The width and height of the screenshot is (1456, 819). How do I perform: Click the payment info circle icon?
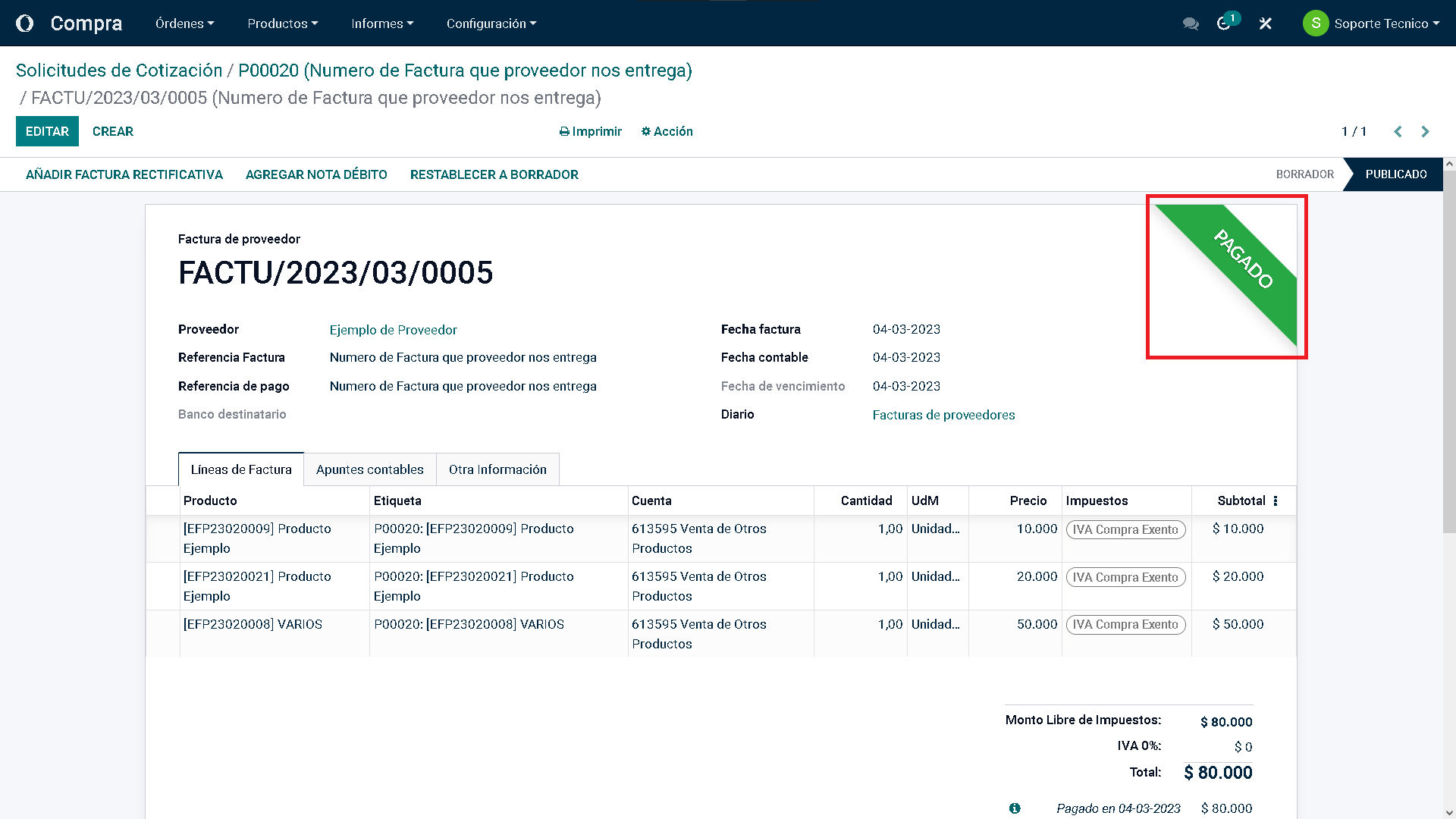coord(1015,808)
